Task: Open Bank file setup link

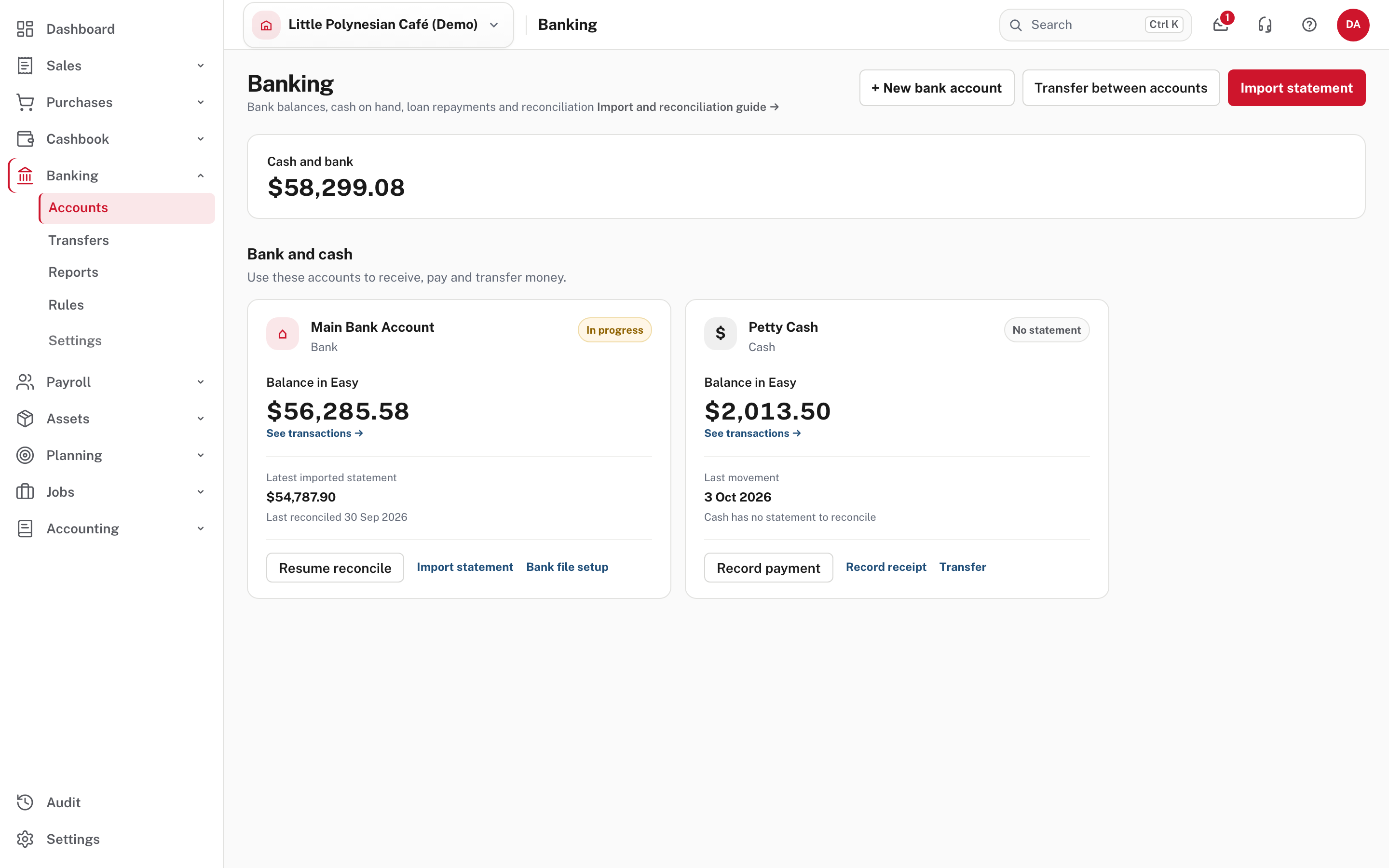Action: tap(567, 567)
